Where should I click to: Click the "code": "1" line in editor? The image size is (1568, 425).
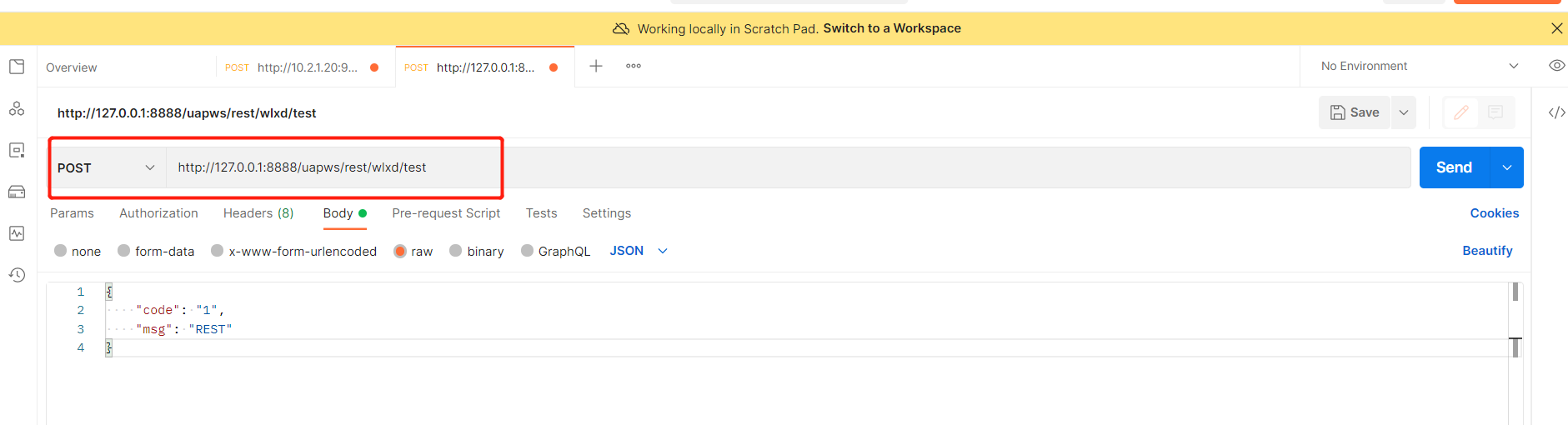point(180,310)
